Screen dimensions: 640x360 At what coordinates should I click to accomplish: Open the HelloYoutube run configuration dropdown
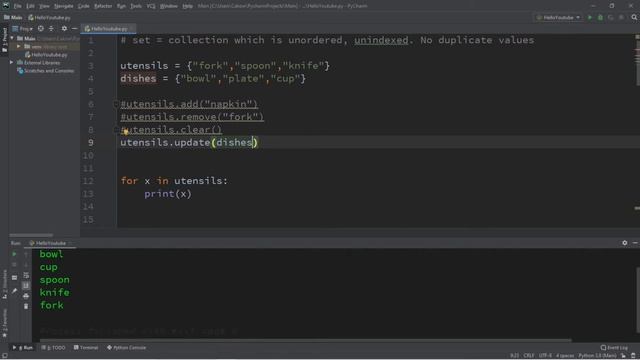pyautogui.click(x=558, y=18)
